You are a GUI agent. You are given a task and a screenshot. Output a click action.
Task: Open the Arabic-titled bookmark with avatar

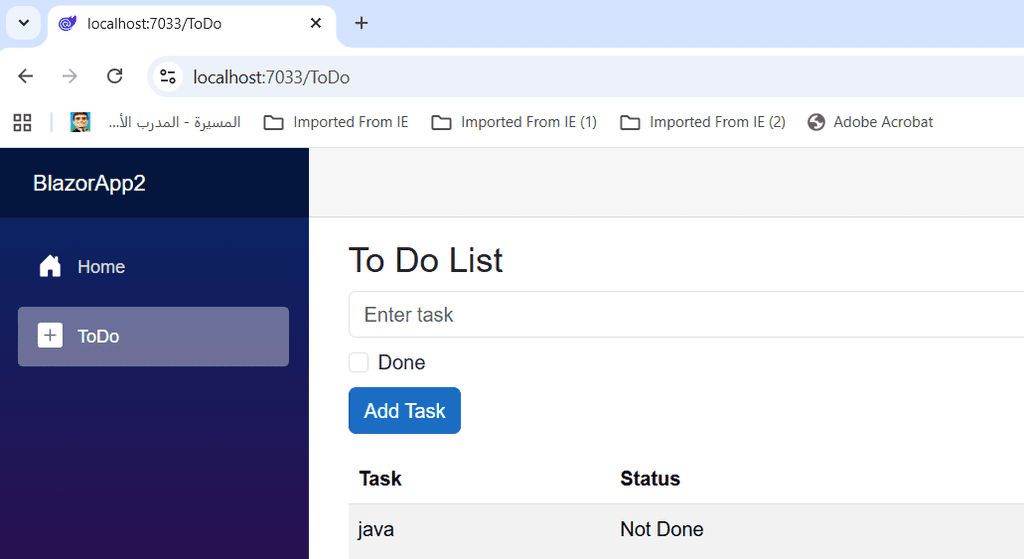point(155,122)
